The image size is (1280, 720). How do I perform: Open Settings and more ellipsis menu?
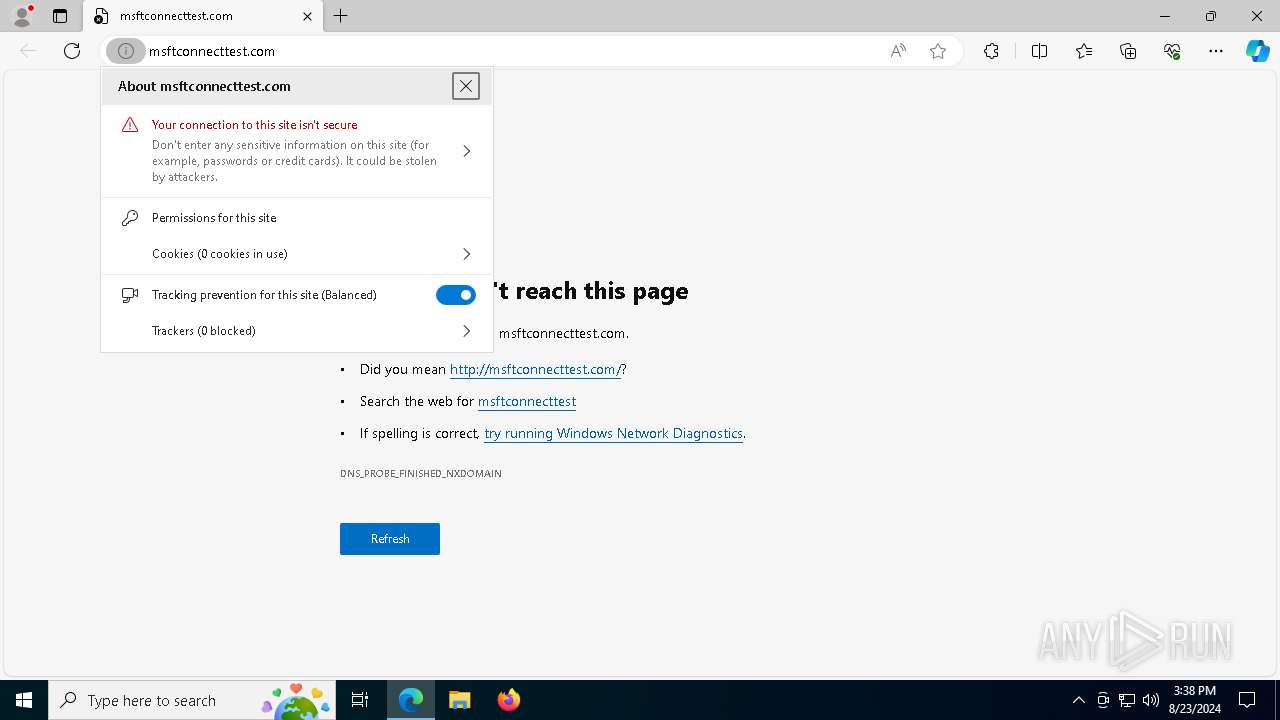[1216, 51]
